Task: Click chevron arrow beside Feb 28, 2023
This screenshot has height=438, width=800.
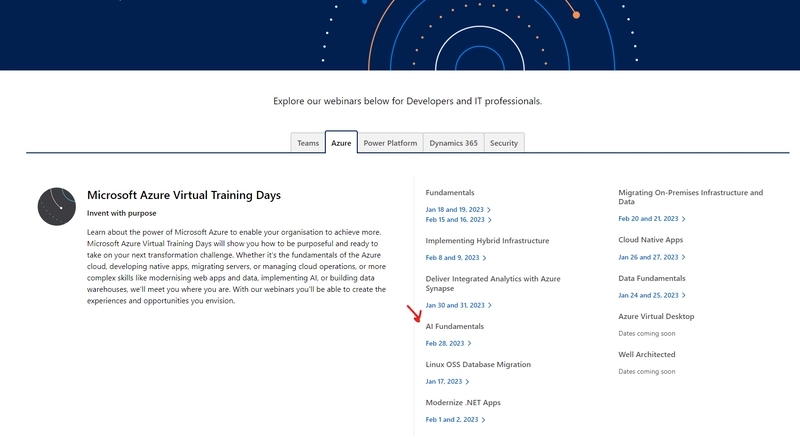Action: [470, 343]
